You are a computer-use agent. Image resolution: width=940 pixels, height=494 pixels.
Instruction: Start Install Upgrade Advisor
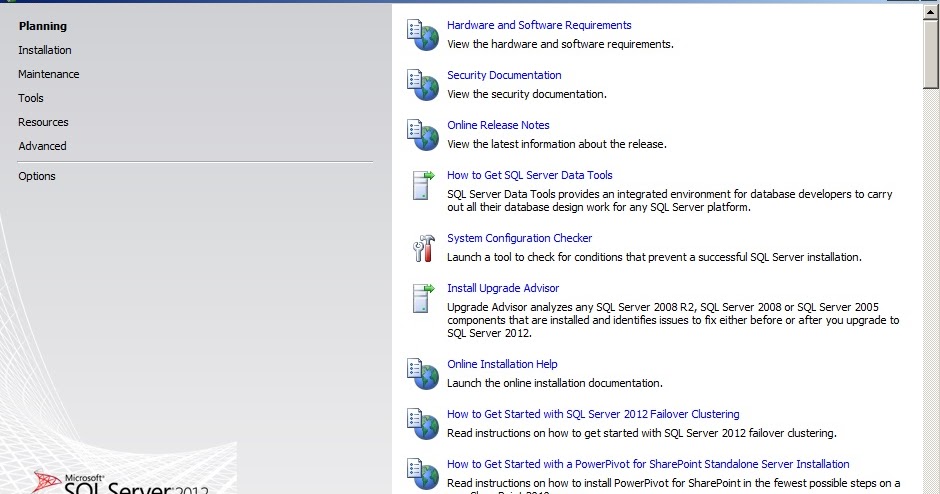click(x=503, y=288)
